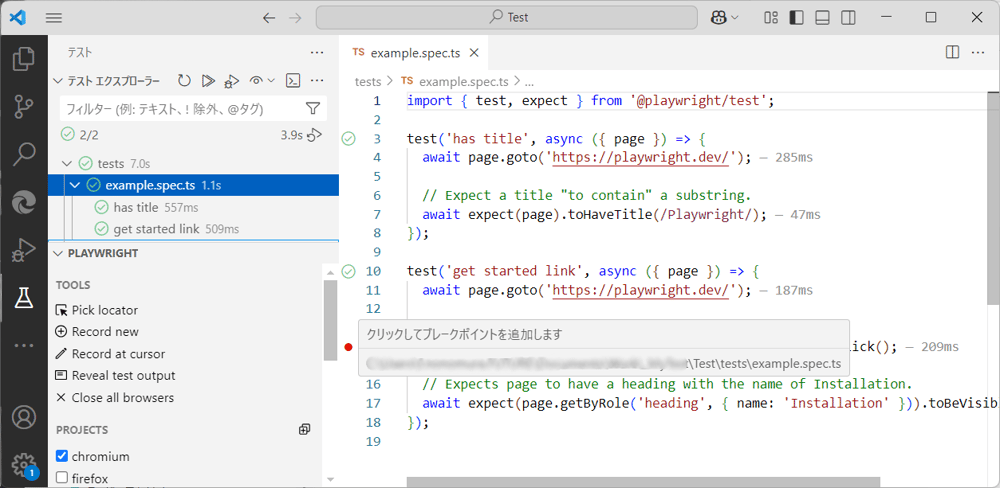Toggle primary side bar visibility
This screenshot has width=1000, height=488.
tap(797, 18)
